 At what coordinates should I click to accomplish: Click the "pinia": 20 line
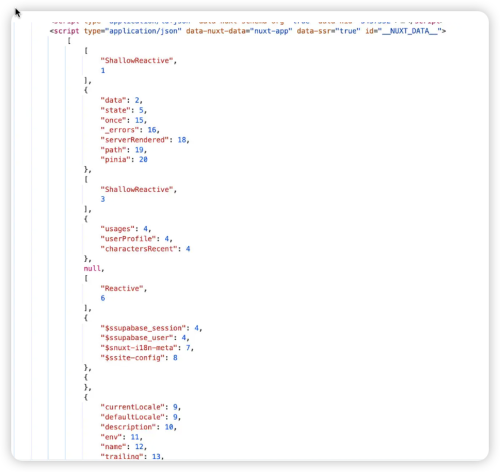(x=124, y=160)
